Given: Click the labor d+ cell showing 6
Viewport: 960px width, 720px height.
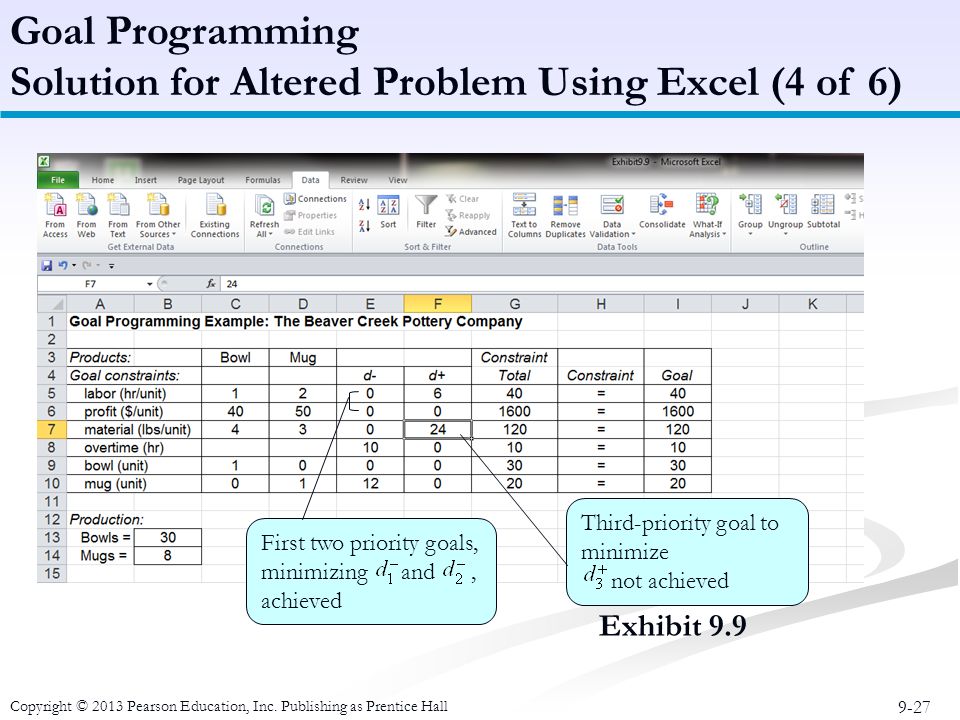Looking at the screenshot, I should pyautogui.click(x=438, y=394).
